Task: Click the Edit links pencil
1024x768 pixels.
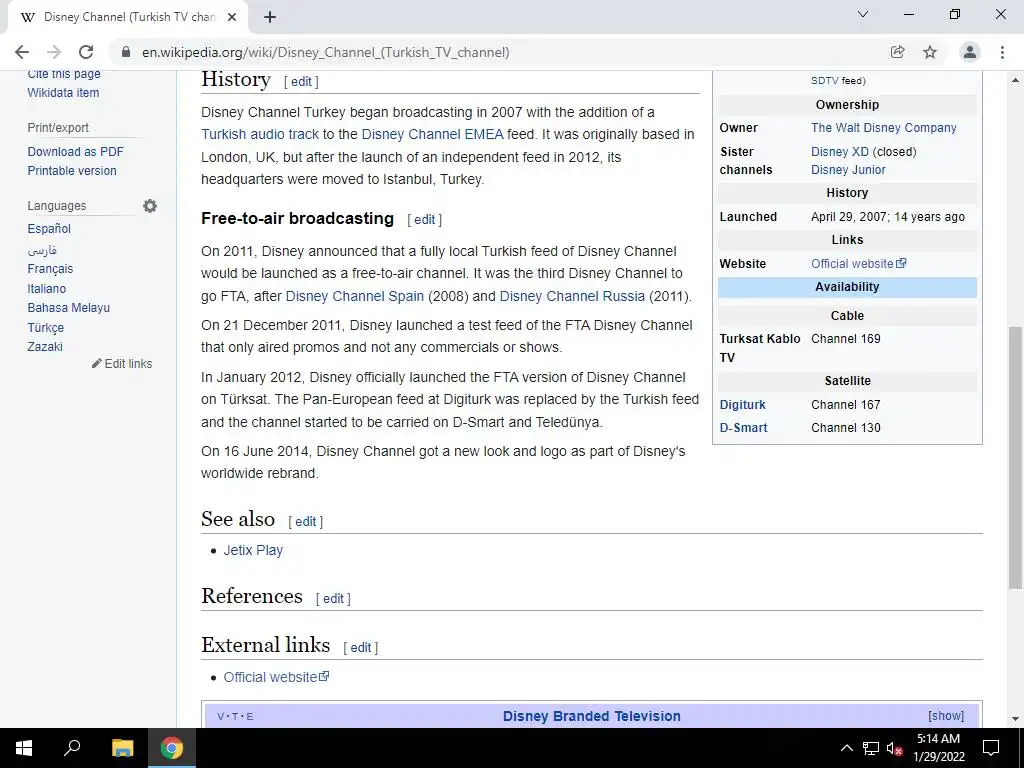Action: [x=122, y=364]
